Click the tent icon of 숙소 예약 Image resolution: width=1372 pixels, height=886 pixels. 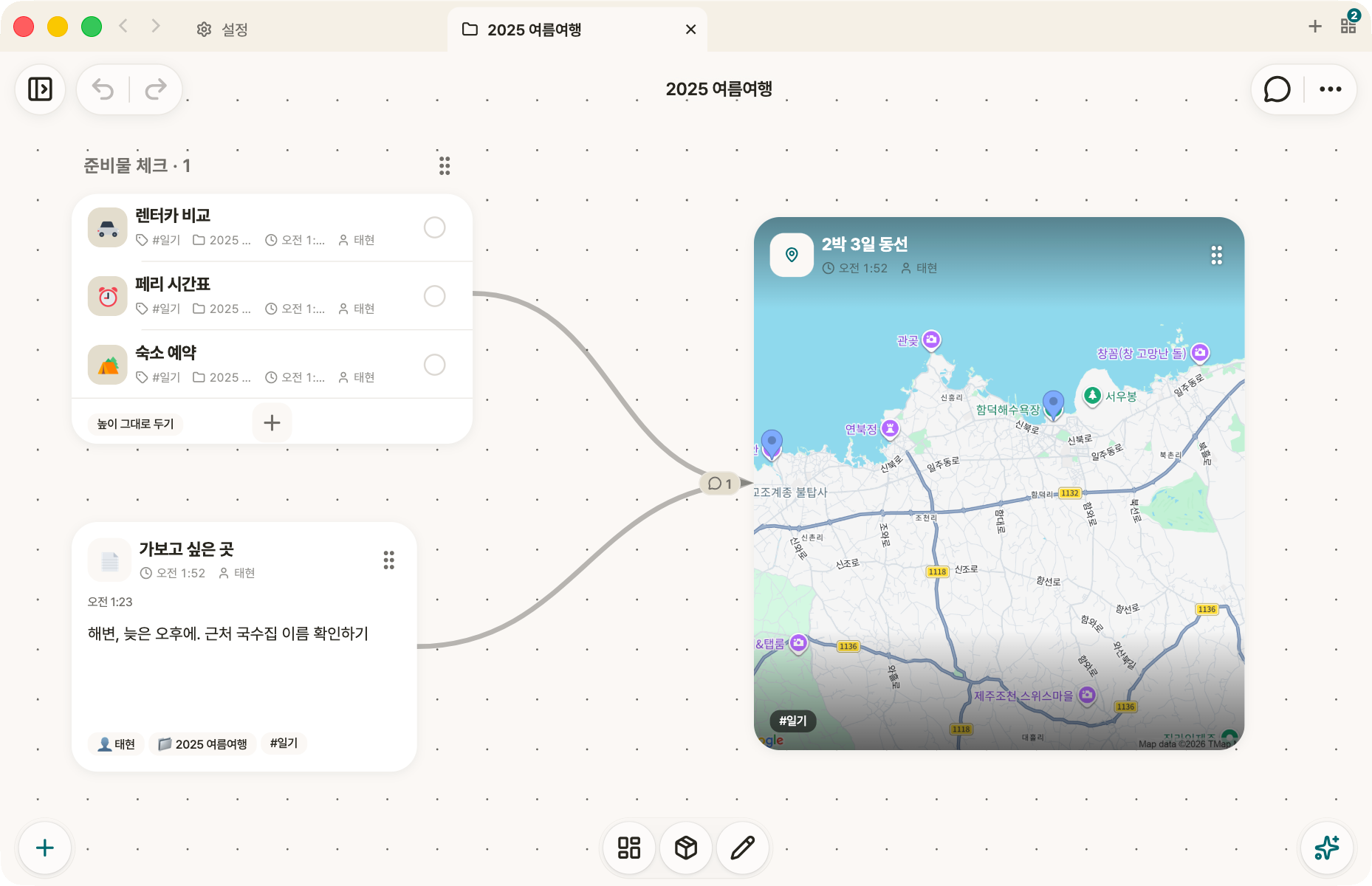(x=108, y=365)
